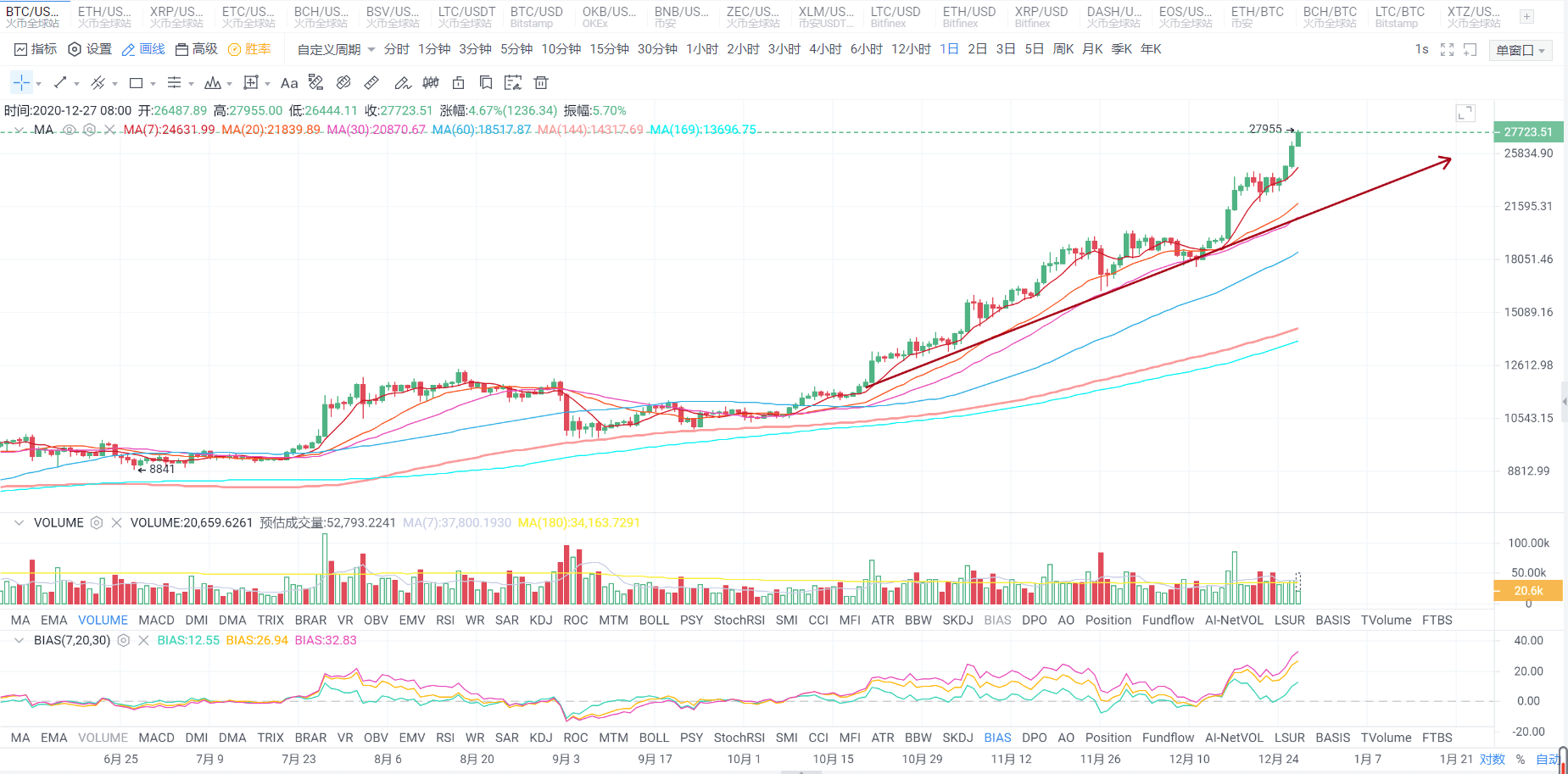This screenshot has width=1568, height=774.
Task: Collapse the VOLUME indicator panel chevron
Action: [19, 522]
